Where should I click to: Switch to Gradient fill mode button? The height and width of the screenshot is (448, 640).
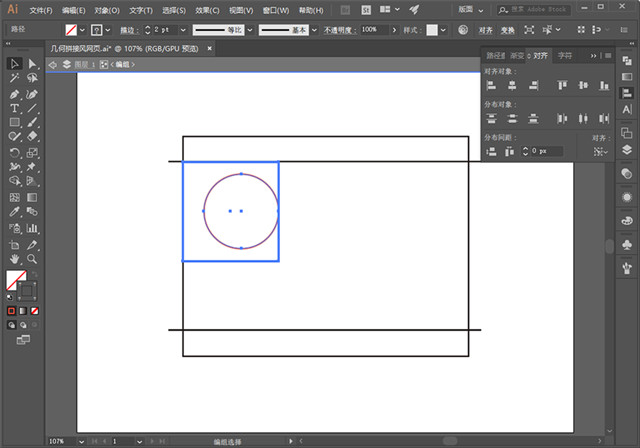[24, 310]
